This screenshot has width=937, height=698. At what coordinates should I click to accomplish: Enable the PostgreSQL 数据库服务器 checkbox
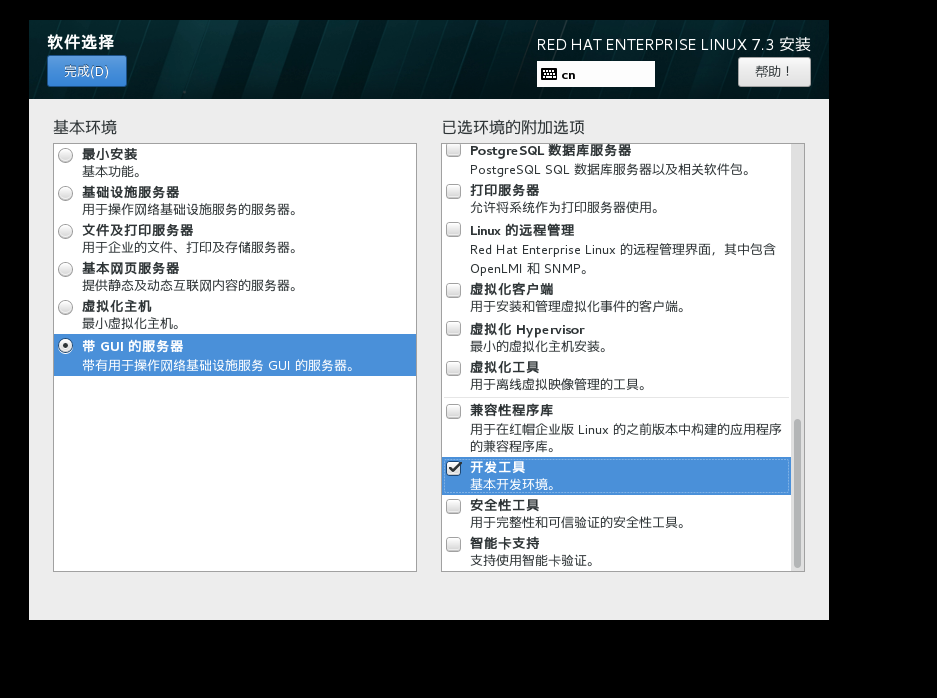click(454, 149)
